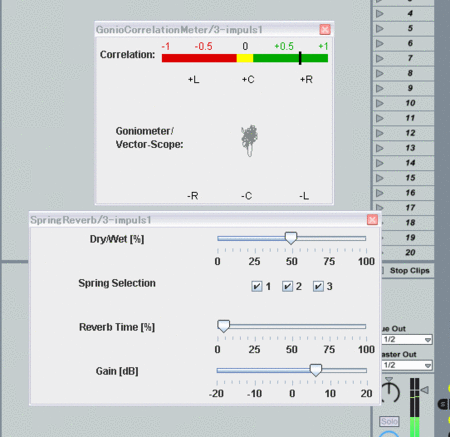The width and height of the screenshot is (450, 437).
Task: Click the Dry/Wet slider handle
Action: (291, 238)
